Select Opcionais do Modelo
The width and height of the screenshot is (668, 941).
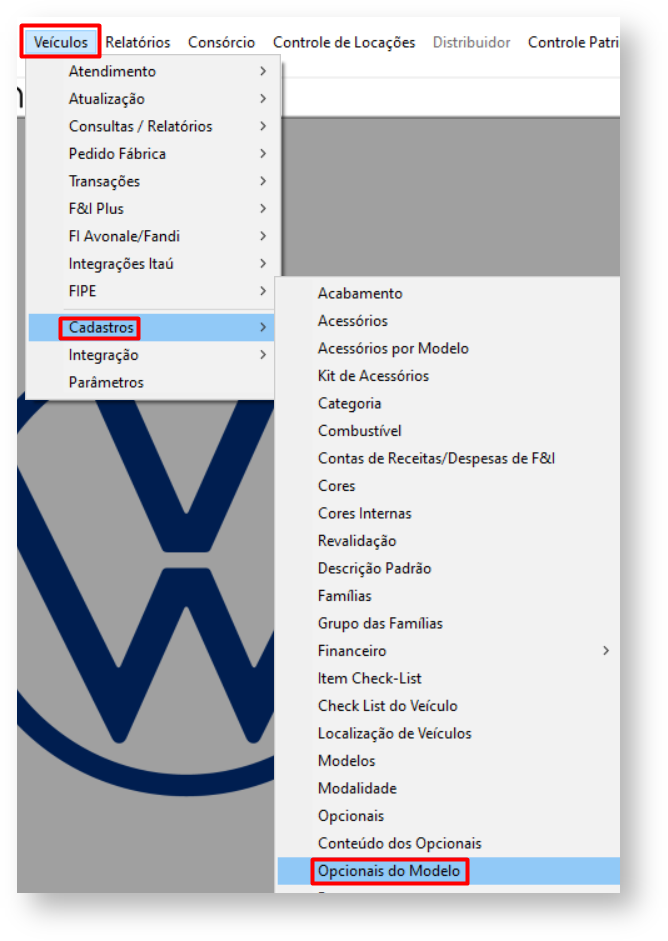tap(449, 871)
